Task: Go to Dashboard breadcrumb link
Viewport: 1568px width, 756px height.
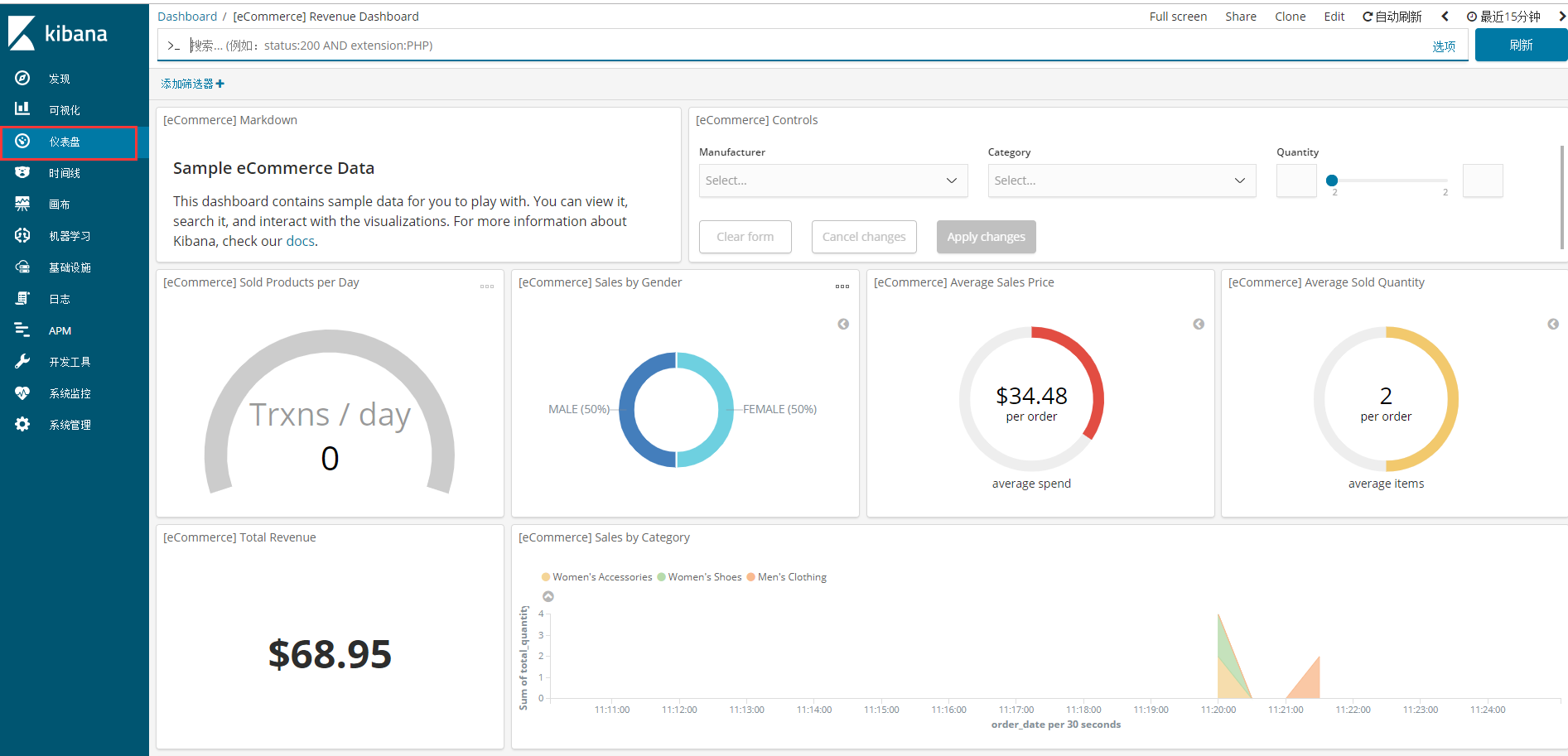Action: pos(187,17)
